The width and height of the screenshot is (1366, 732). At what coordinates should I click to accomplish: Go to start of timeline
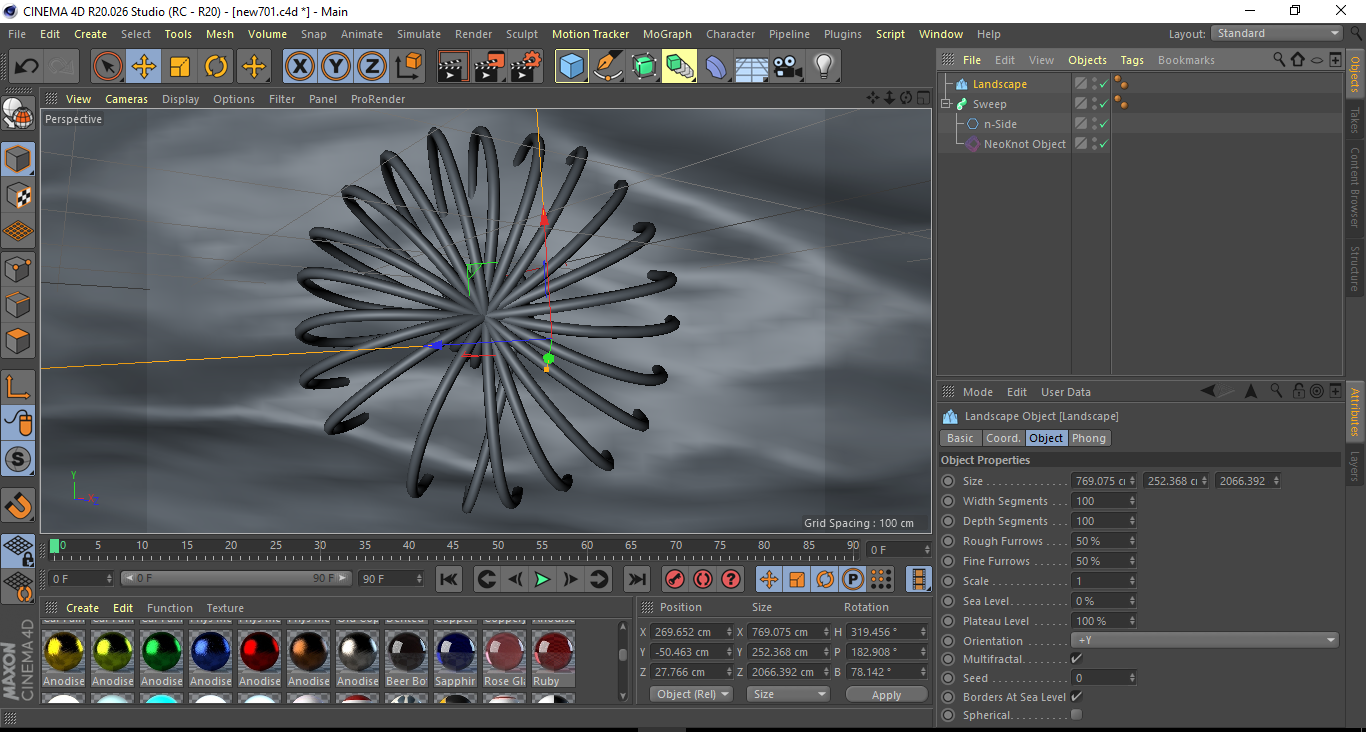pyautogui.click(x=449, y=579)
